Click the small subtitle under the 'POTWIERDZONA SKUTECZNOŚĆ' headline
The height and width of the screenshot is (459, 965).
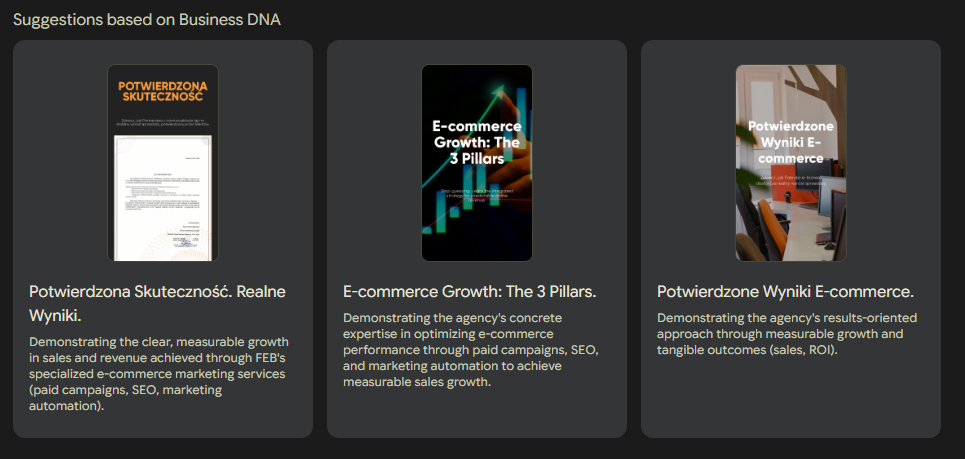(x=162, y=122)
